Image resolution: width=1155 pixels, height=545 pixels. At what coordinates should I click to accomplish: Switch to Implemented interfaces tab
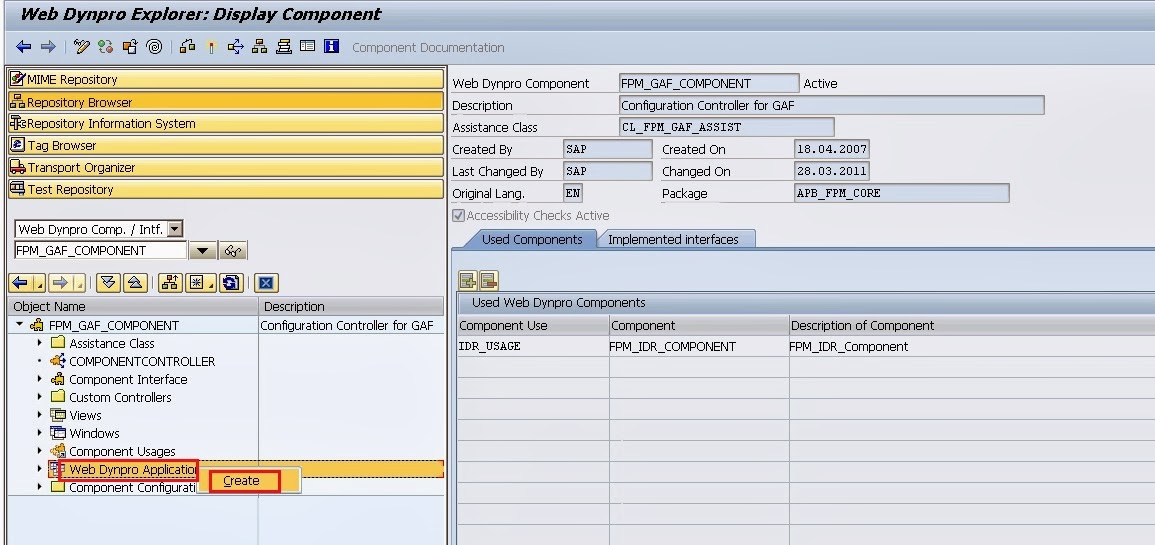[x=673, y=240]
